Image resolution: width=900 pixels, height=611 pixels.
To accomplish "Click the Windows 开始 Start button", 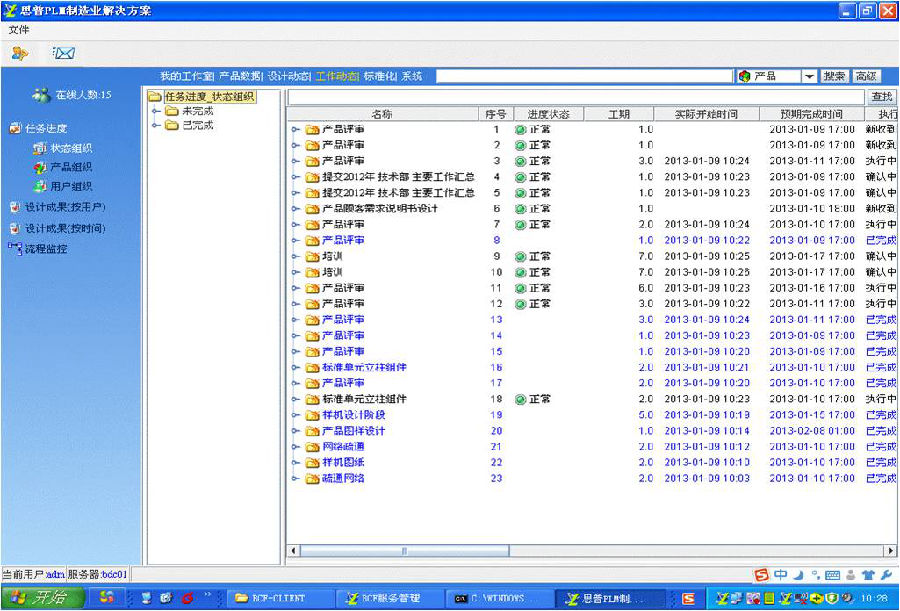I will pyautogui.click(x=43, y=598).
